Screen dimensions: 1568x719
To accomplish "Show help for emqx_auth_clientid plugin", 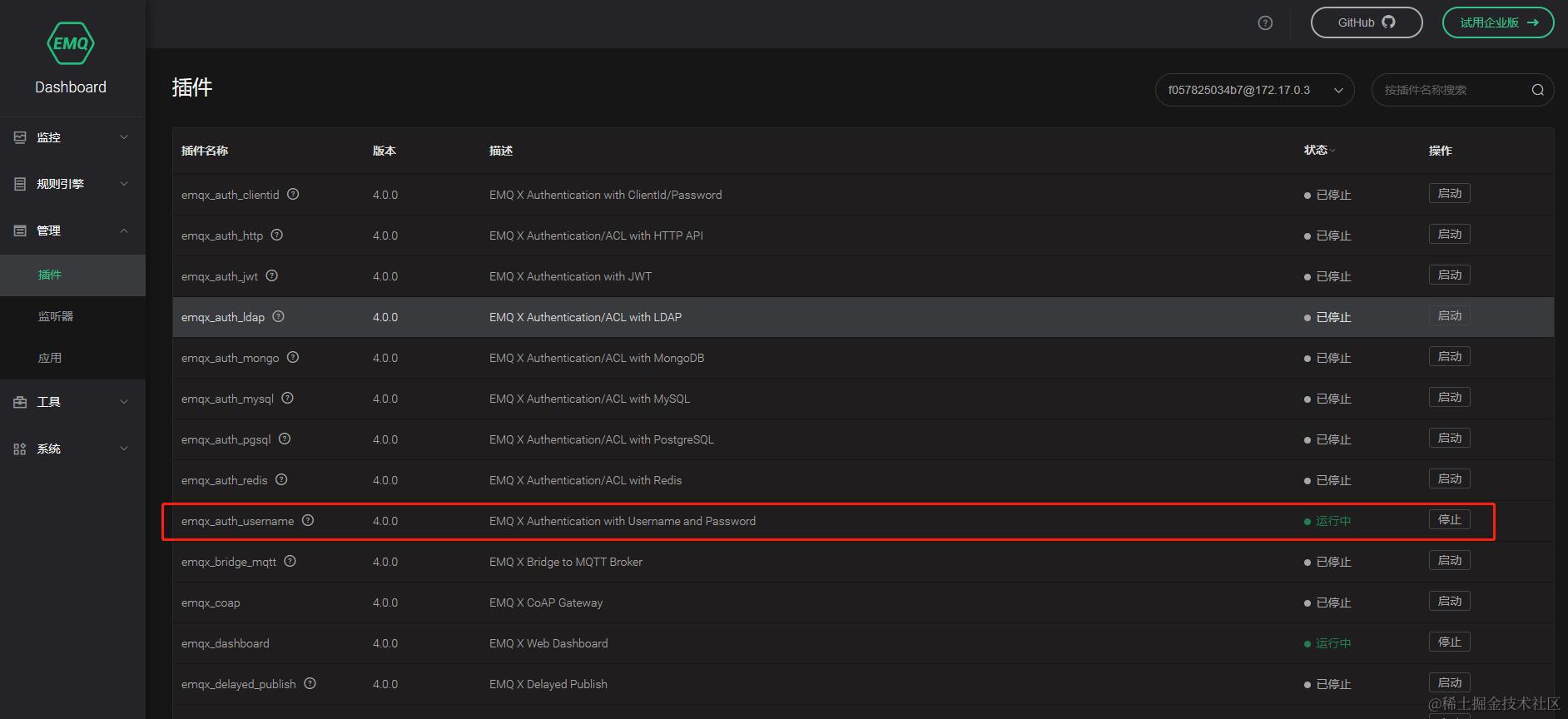I will [293, 194].
